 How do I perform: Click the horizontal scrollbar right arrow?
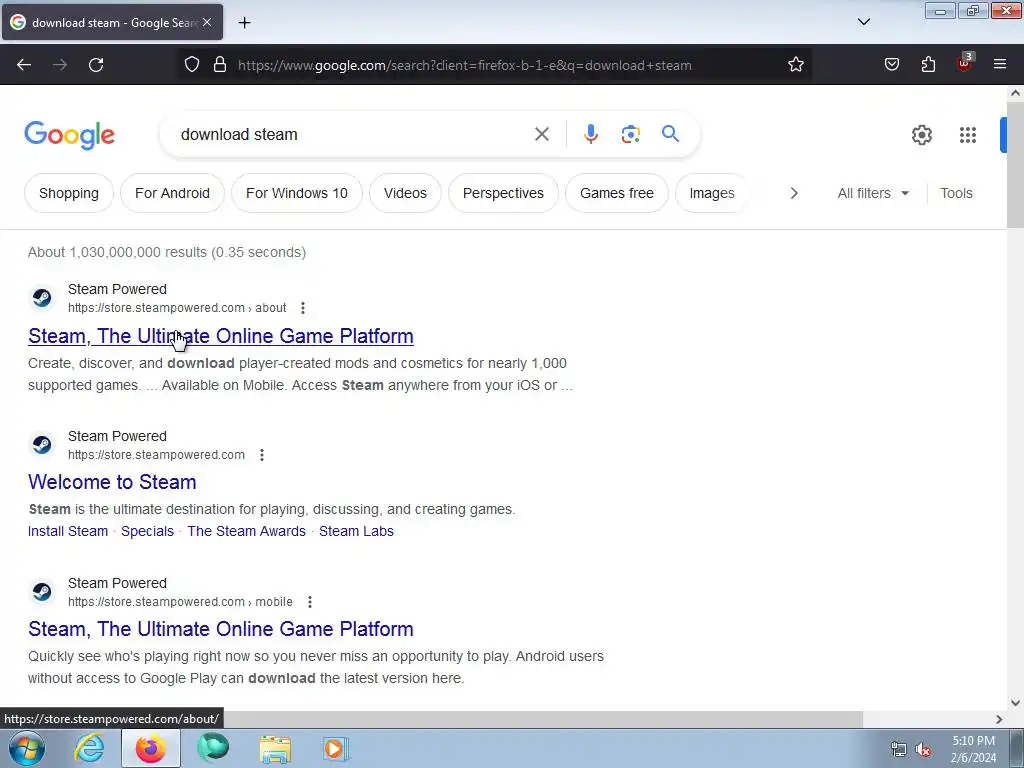(x=999, y=719)
